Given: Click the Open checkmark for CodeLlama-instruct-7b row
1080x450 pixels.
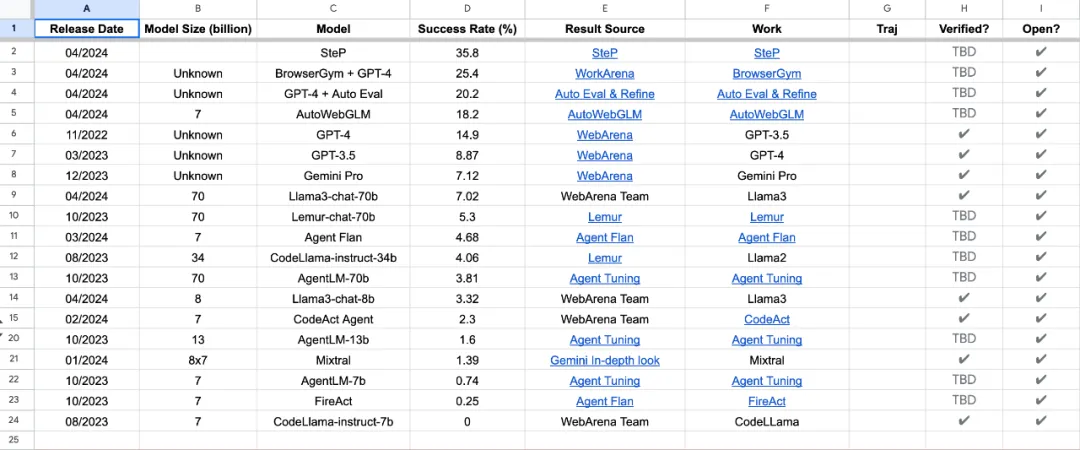Looking at the screenshot, I should point(1041,421).
